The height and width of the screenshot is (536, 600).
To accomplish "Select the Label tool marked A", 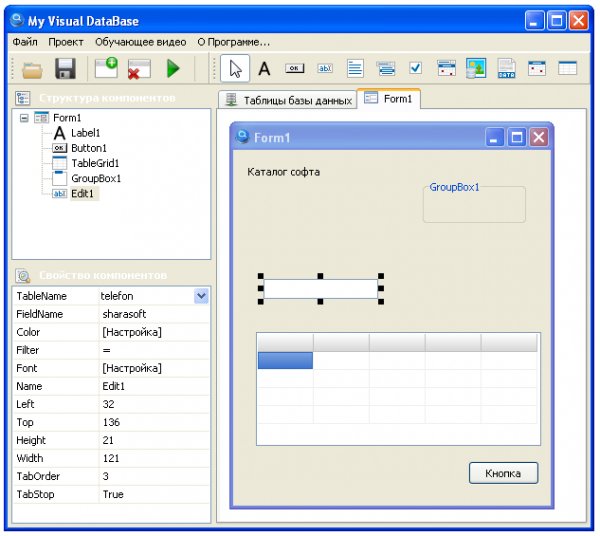I will tap(264, 69).
